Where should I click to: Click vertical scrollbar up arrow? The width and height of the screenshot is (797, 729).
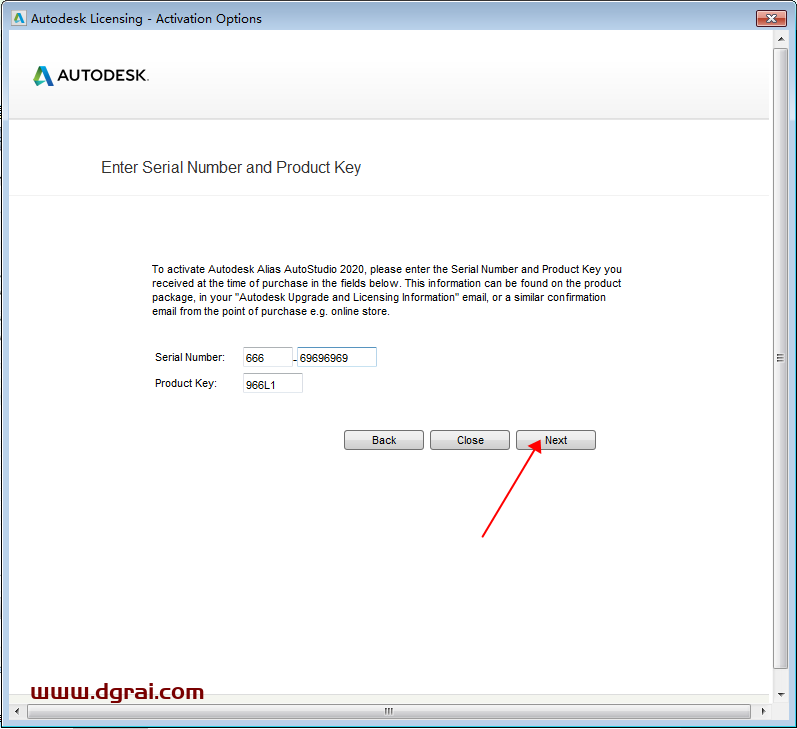pyautogui.click(x=781, y=39)
